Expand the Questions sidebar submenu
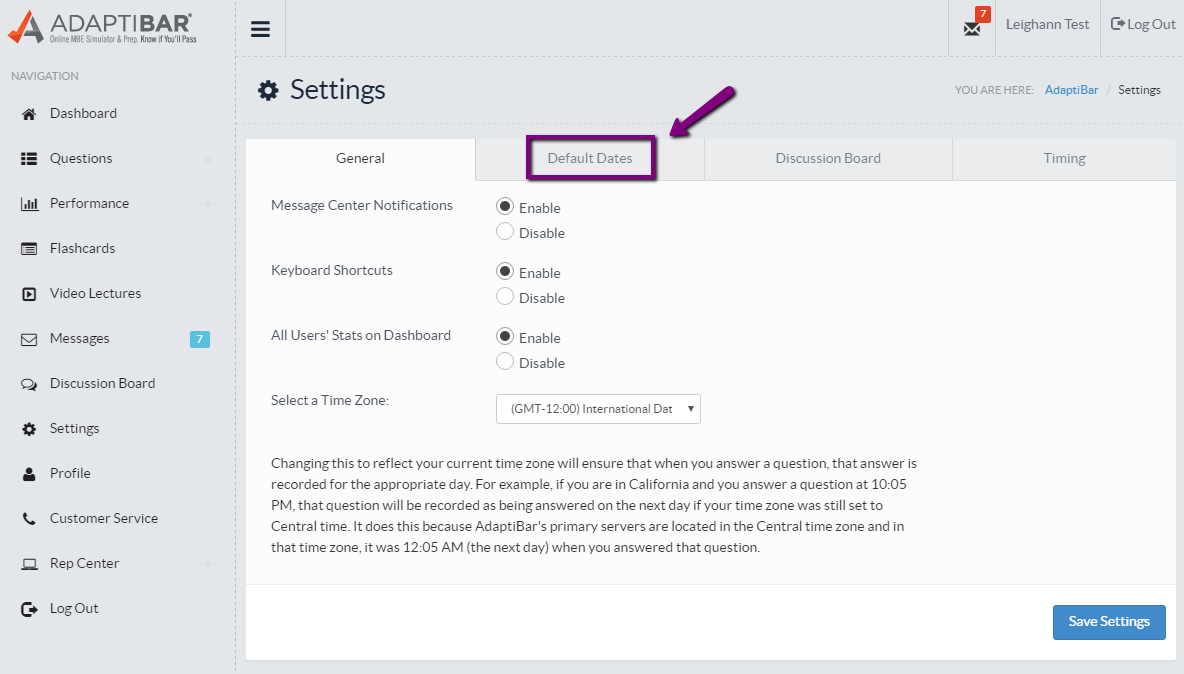1184x674 pixels. point(207,159)
